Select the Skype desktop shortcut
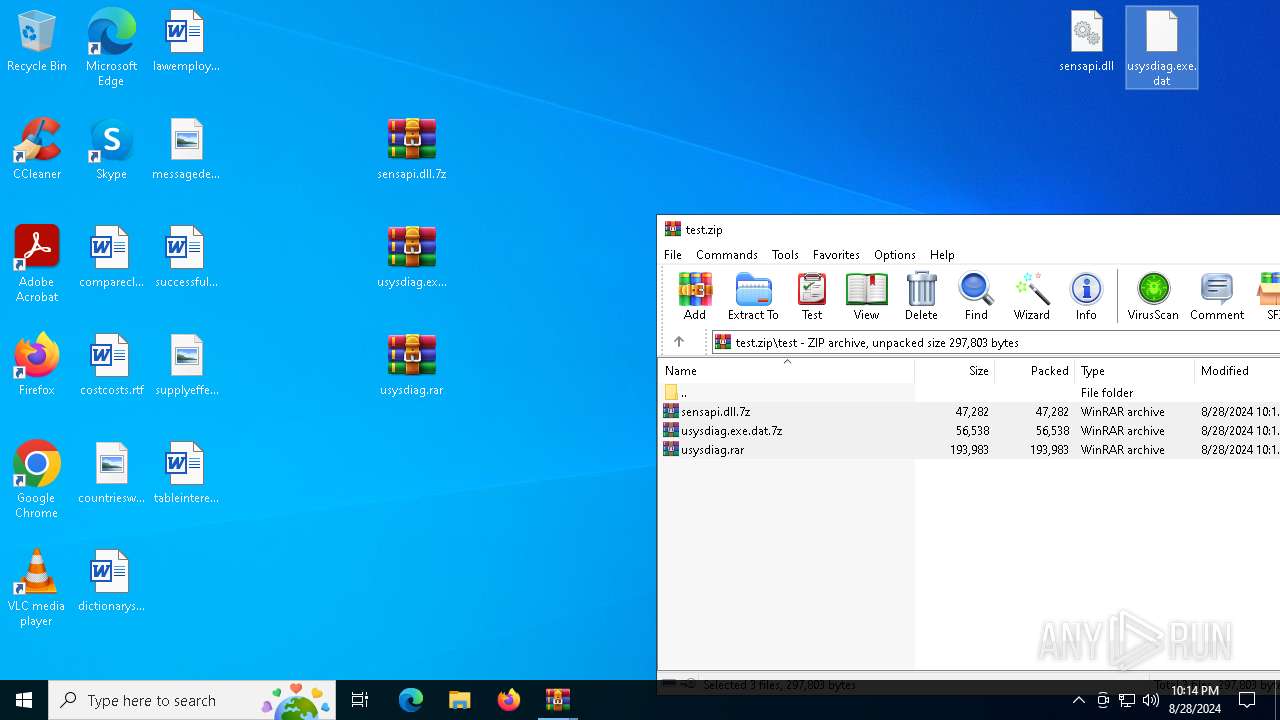Viewport: 1280px width, 720px height. point(111,150)
